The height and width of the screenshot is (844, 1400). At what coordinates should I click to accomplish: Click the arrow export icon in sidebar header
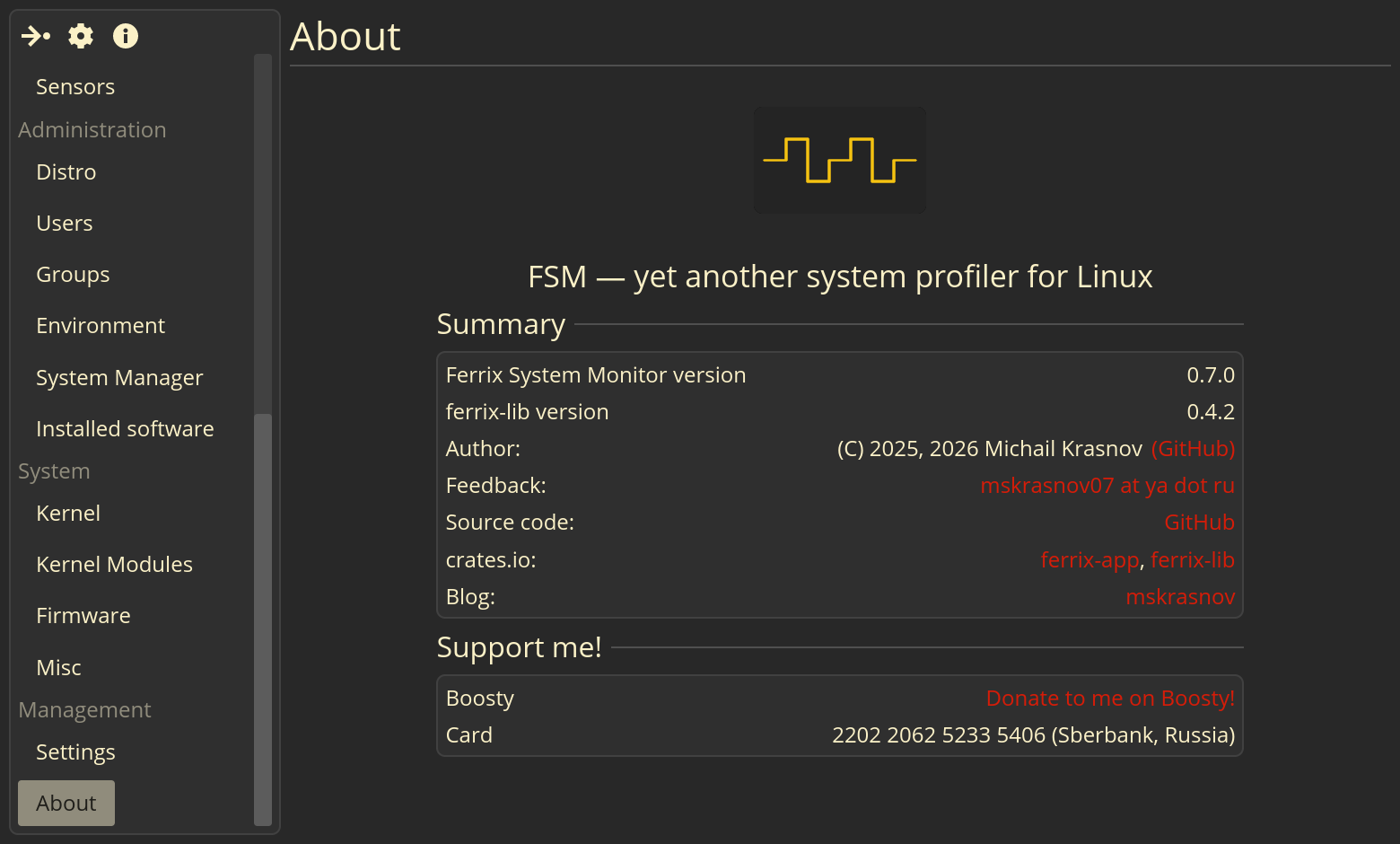pyautogui.click(x=36, y=36)
